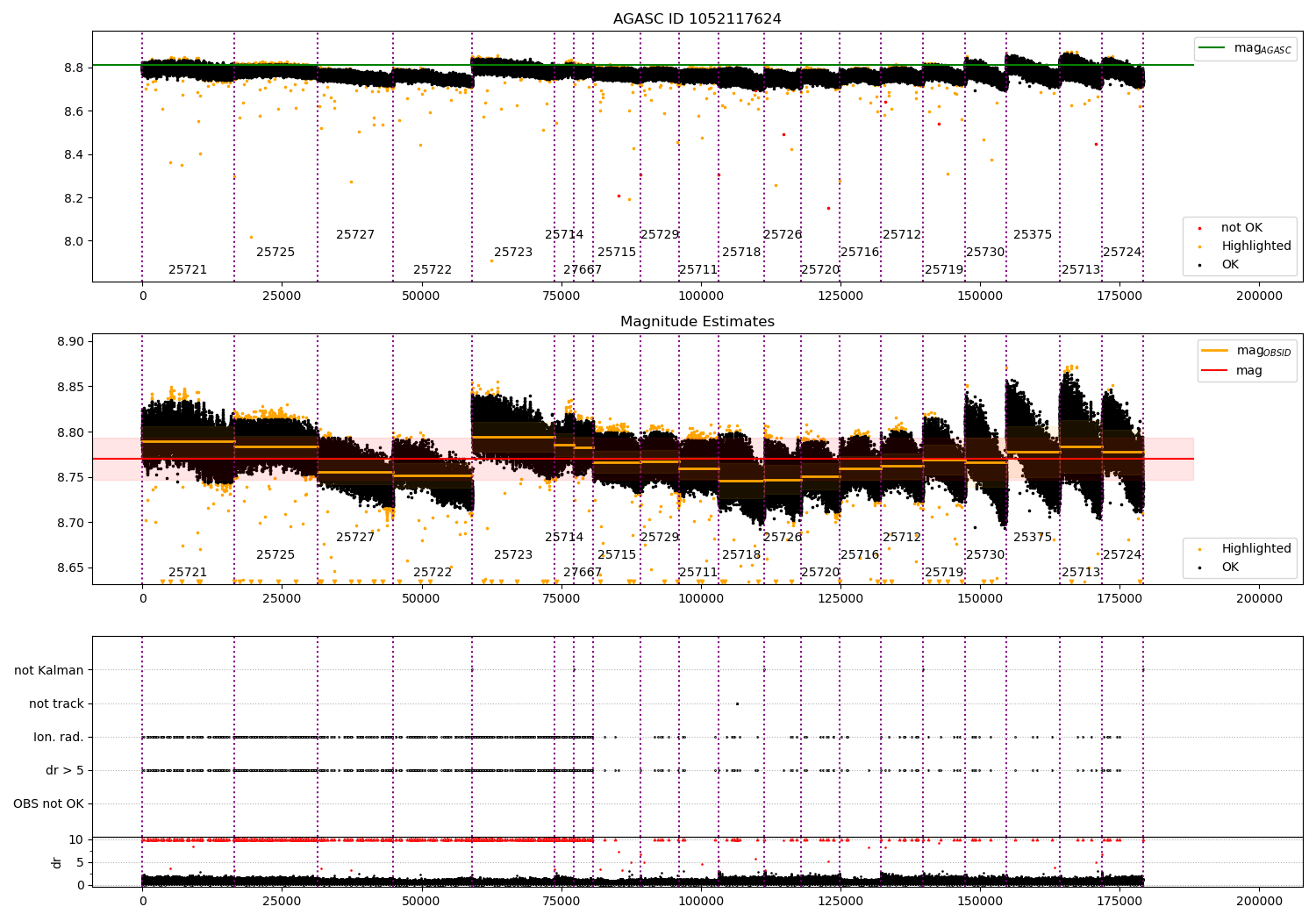
Task: Click OBSID label 25727 in top plot
Action: [355, 235]
